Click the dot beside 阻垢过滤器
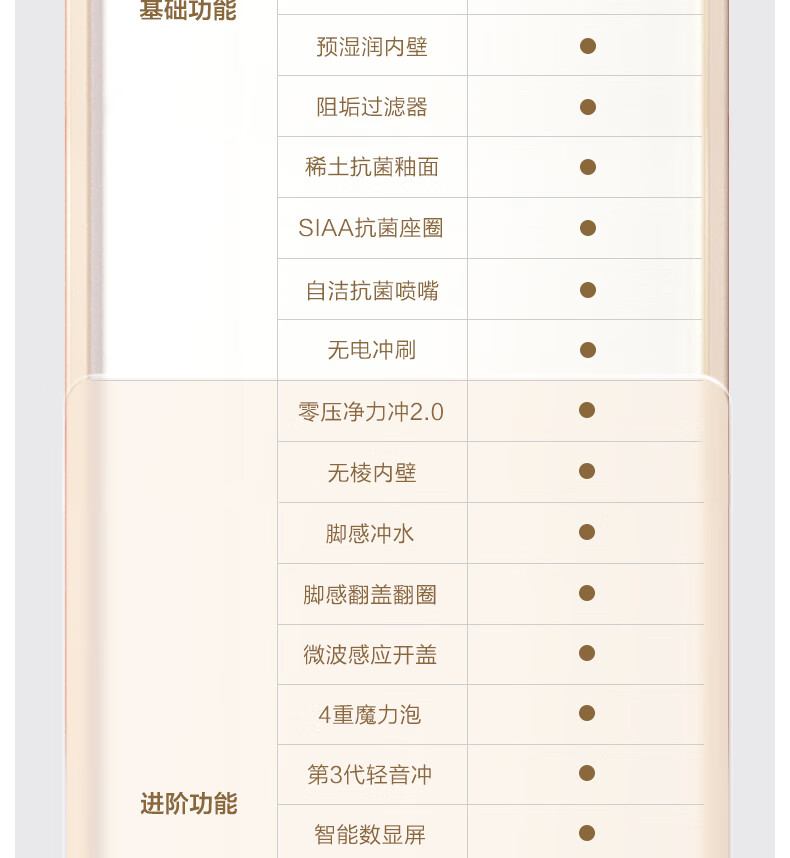Screen dimensions: 790x858 [x=588, y=107]
